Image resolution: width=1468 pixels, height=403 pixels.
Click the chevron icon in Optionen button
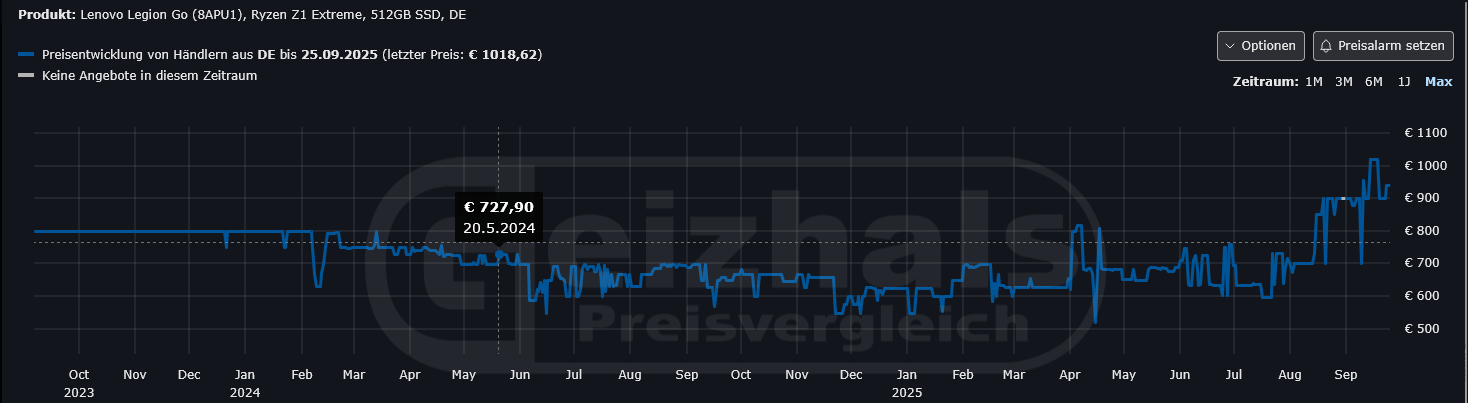1230,46
